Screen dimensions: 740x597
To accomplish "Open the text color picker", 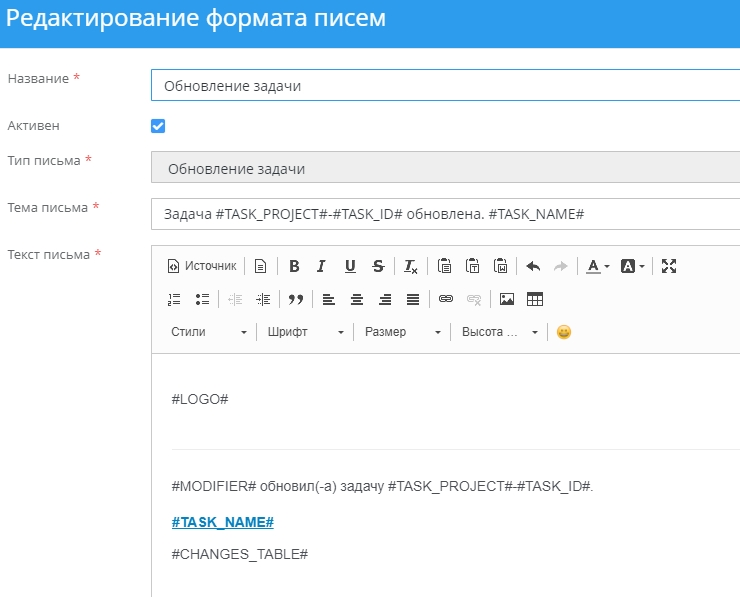I will click(x=598, y=266).
